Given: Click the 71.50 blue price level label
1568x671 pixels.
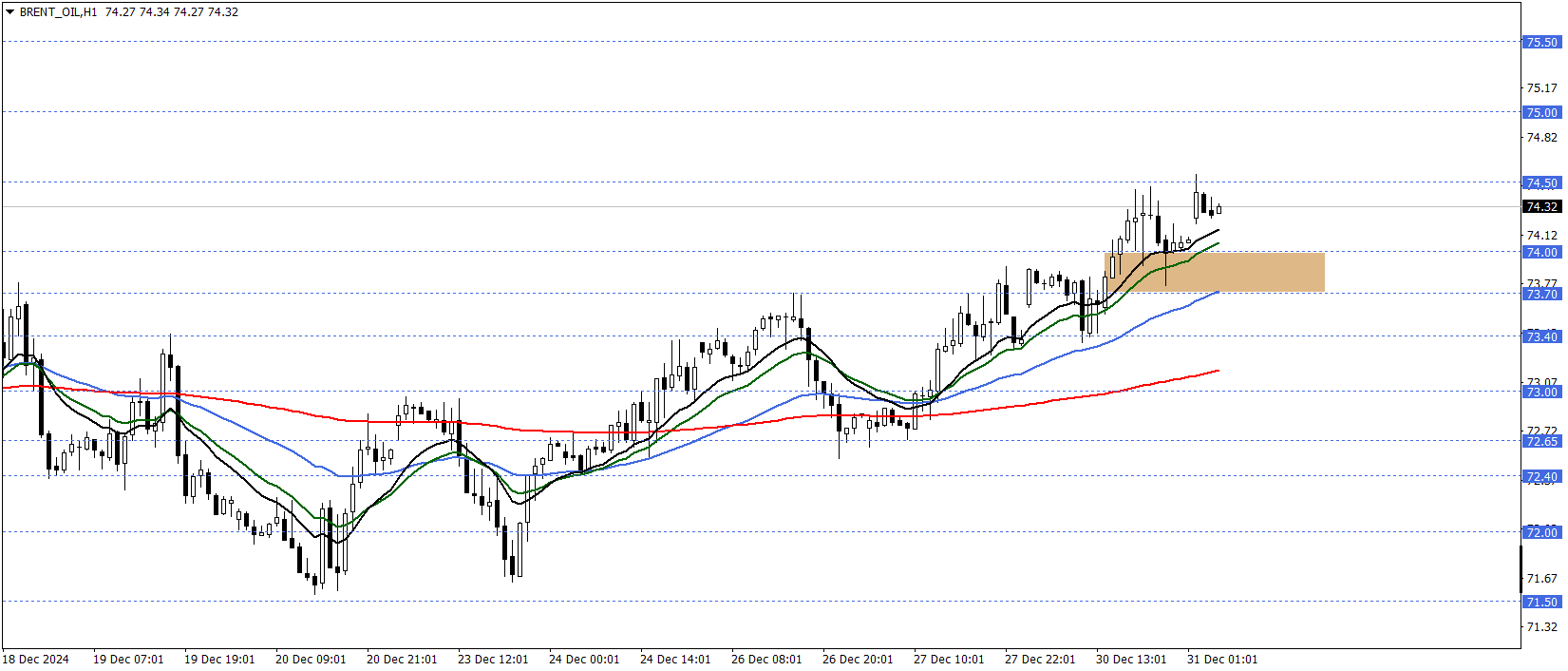Looking at the screenshot, I should pos(1541,602).
